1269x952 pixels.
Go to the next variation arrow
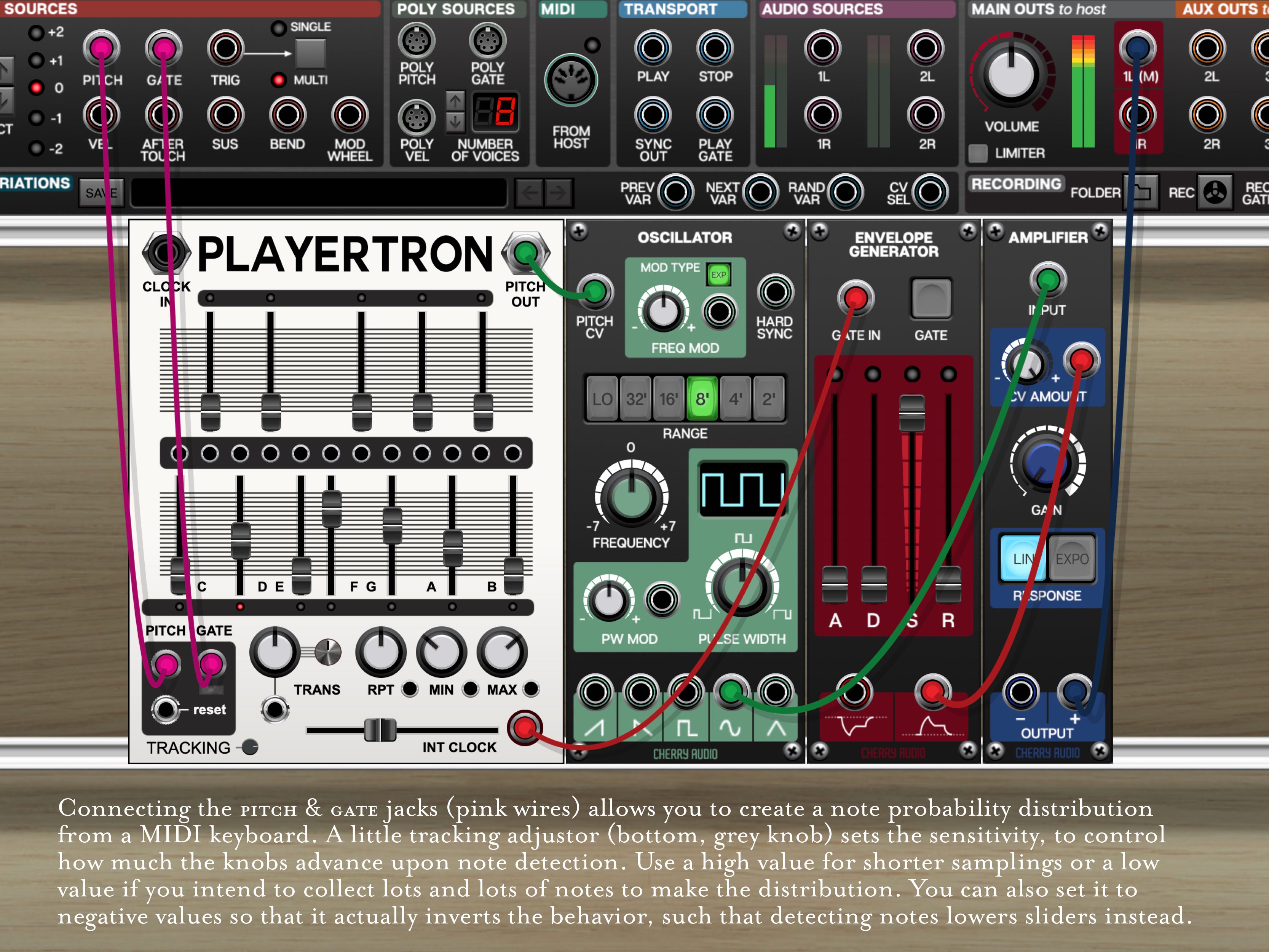(558, 193)
